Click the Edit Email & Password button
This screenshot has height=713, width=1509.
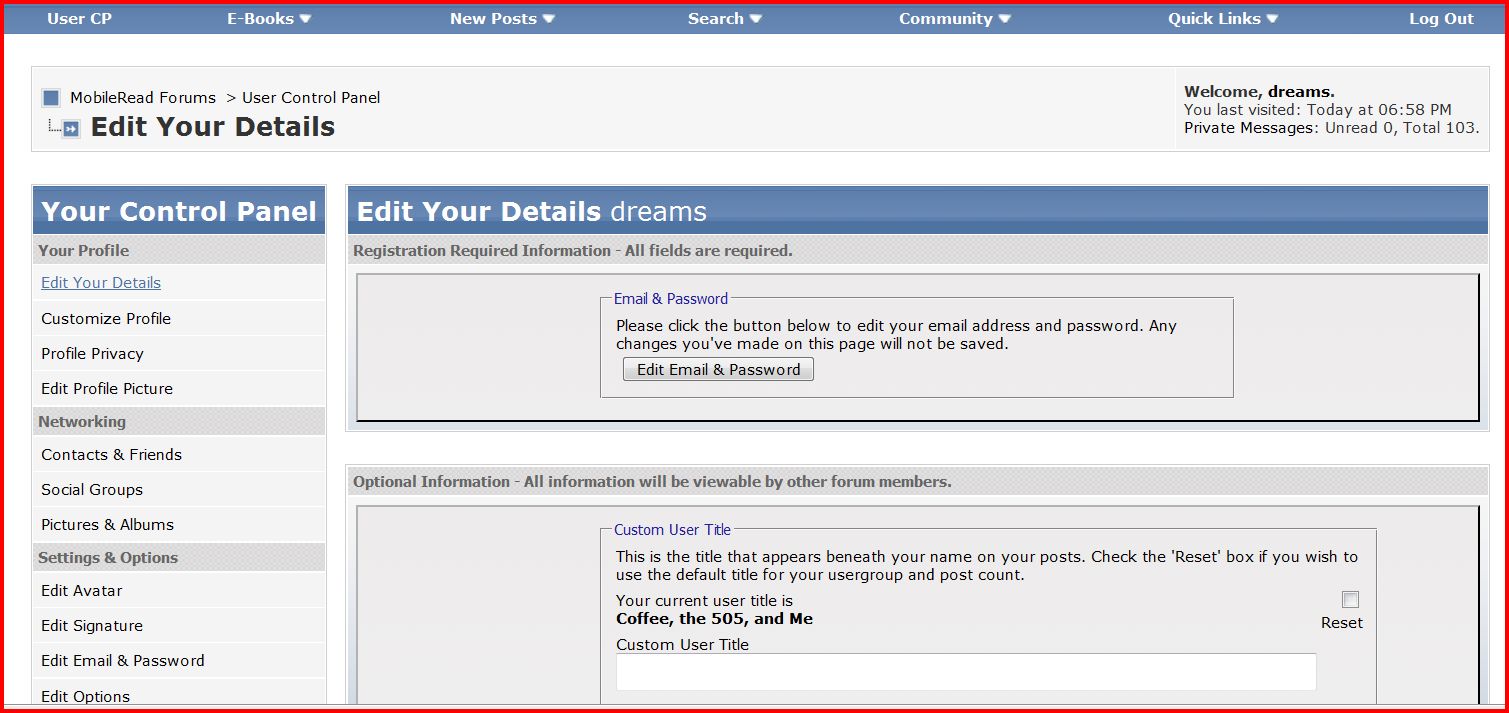(718, 370)
